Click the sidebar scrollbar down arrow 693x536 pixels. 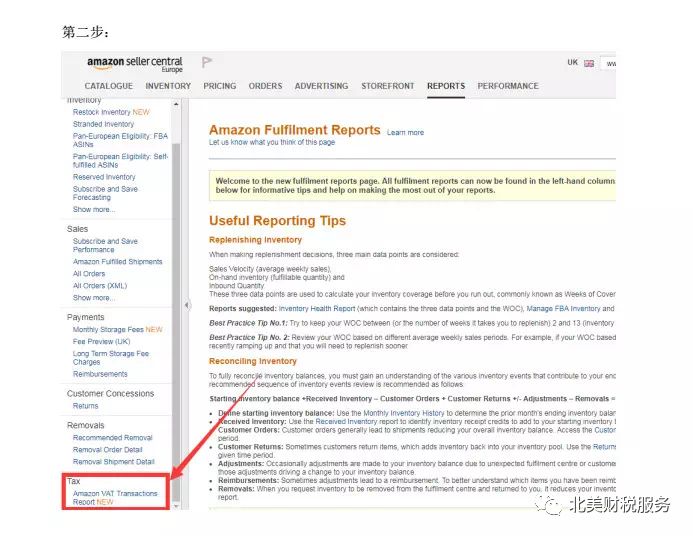click(x=177, y=505)
